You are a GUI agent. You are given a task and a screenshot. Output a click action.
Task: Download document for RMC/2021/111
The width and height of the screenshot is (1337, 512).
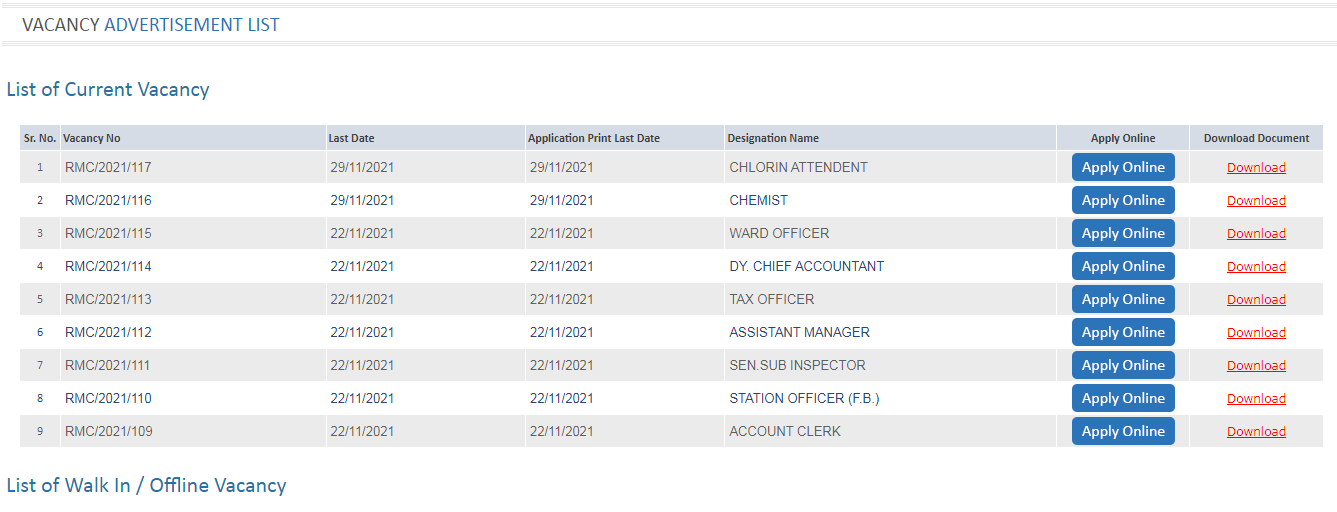pyautogui.click(x=1256, y=366)
